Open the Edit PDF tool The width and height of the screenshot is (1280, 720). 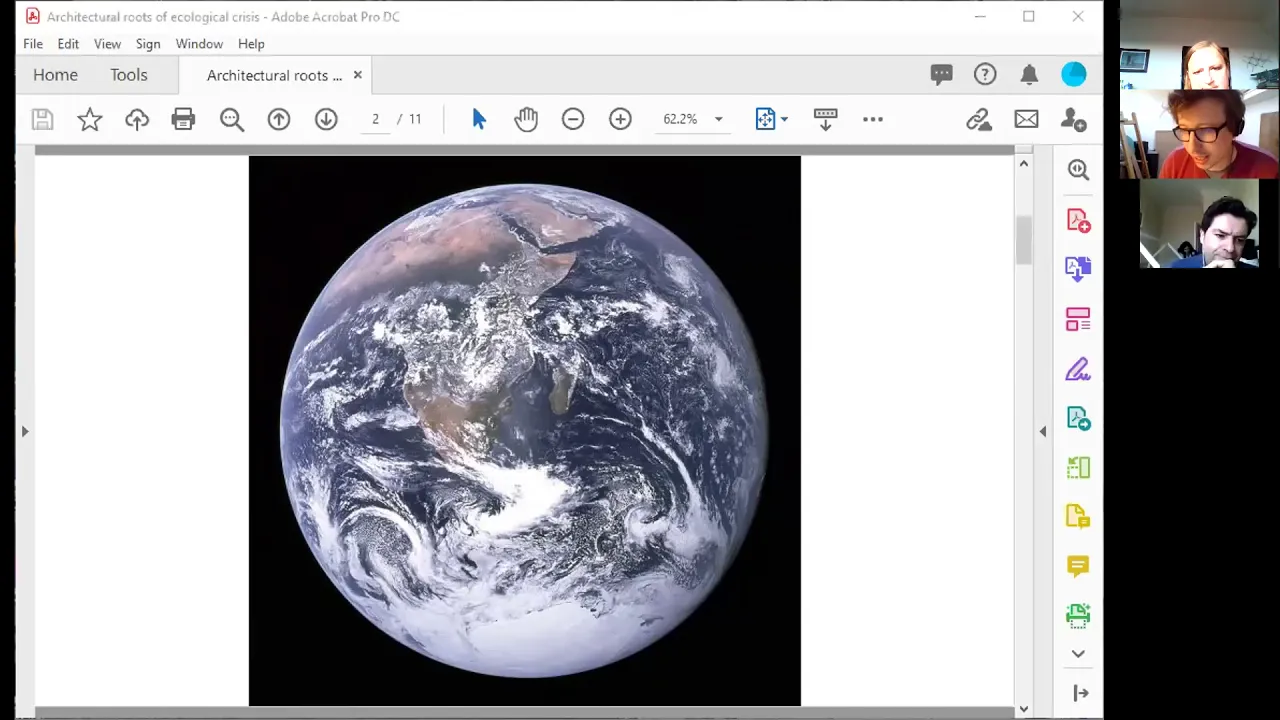(x=1078, y=319)
